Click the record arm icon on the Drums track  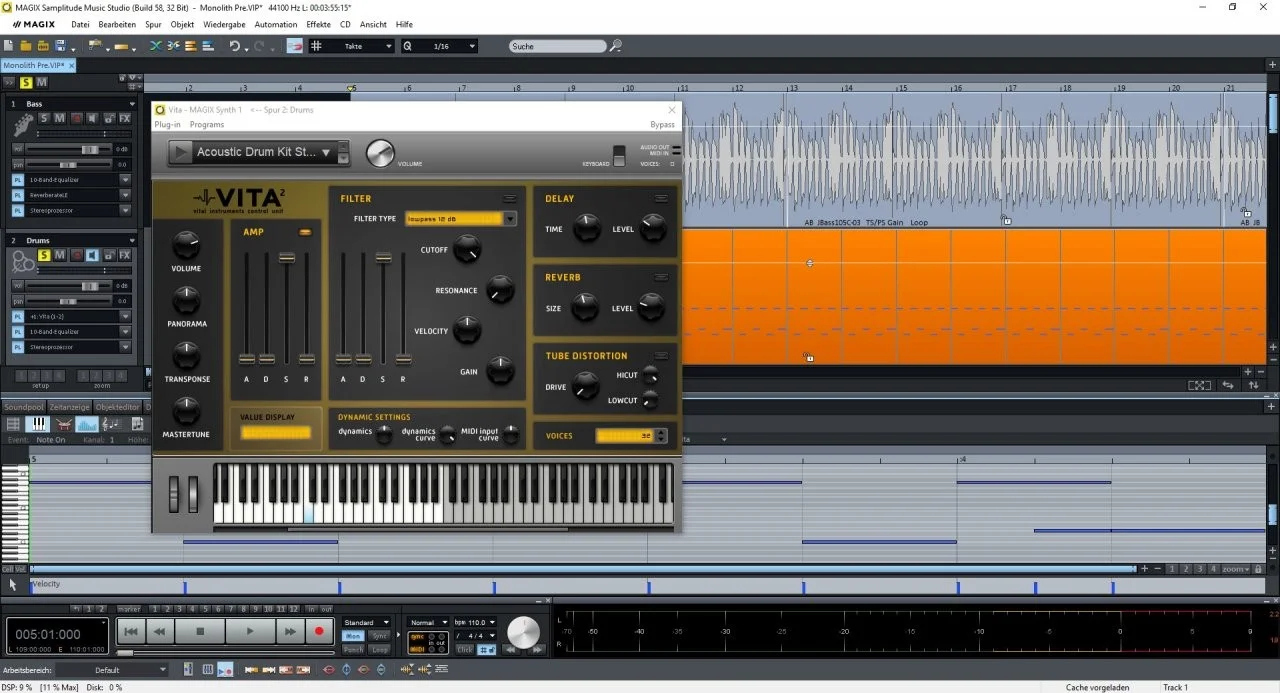[x=76, y=255]
